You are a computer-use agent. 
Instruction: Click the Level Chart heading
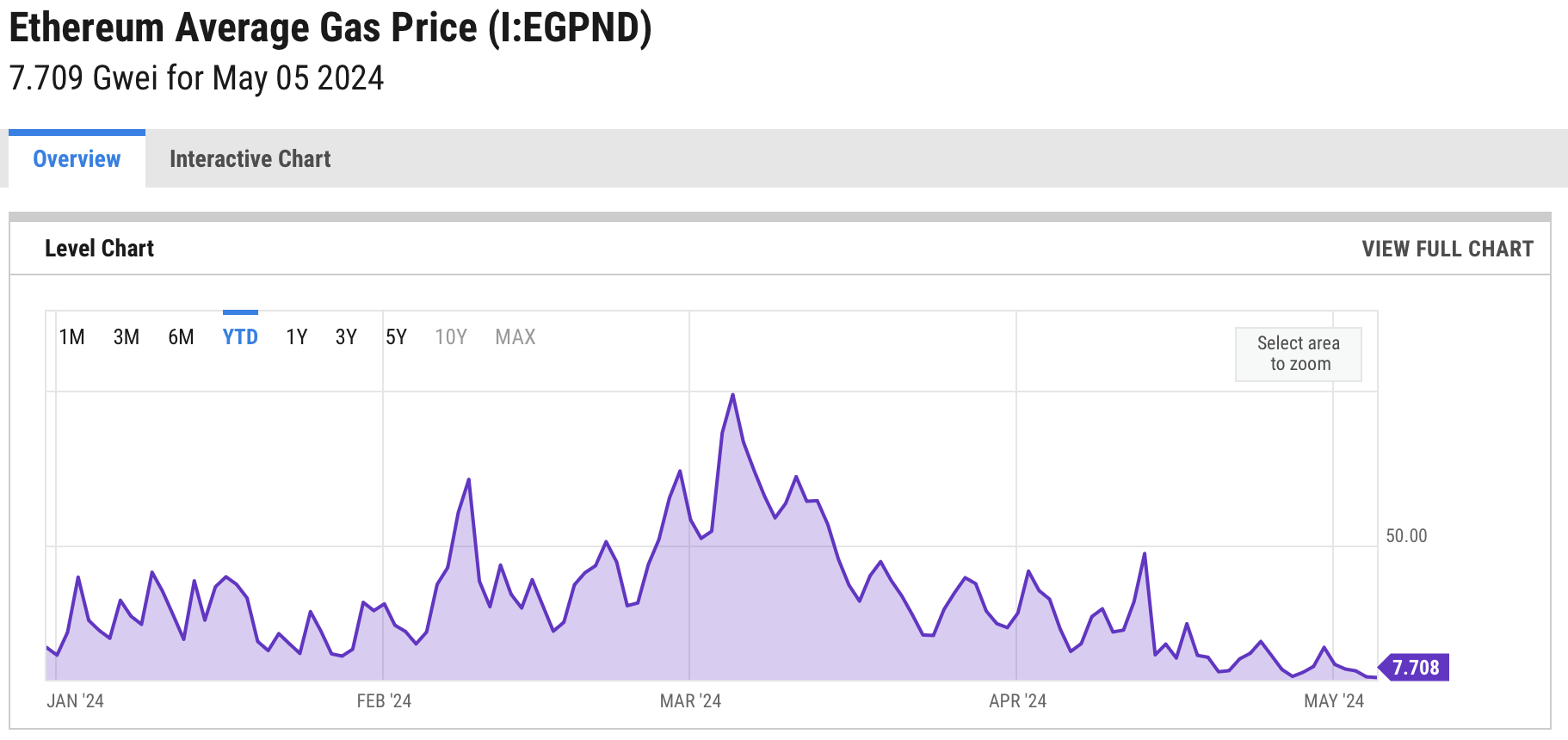click(99, 249)
